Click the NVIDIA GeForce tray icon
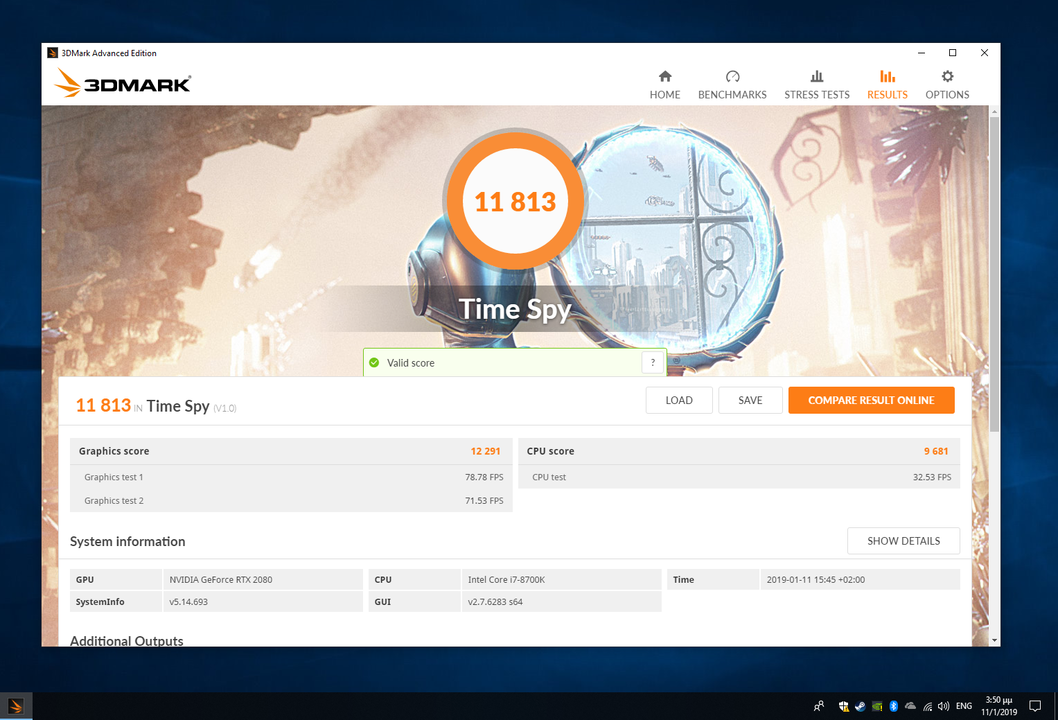Screen dimensions: 1058x720 [x=877, y=706]
